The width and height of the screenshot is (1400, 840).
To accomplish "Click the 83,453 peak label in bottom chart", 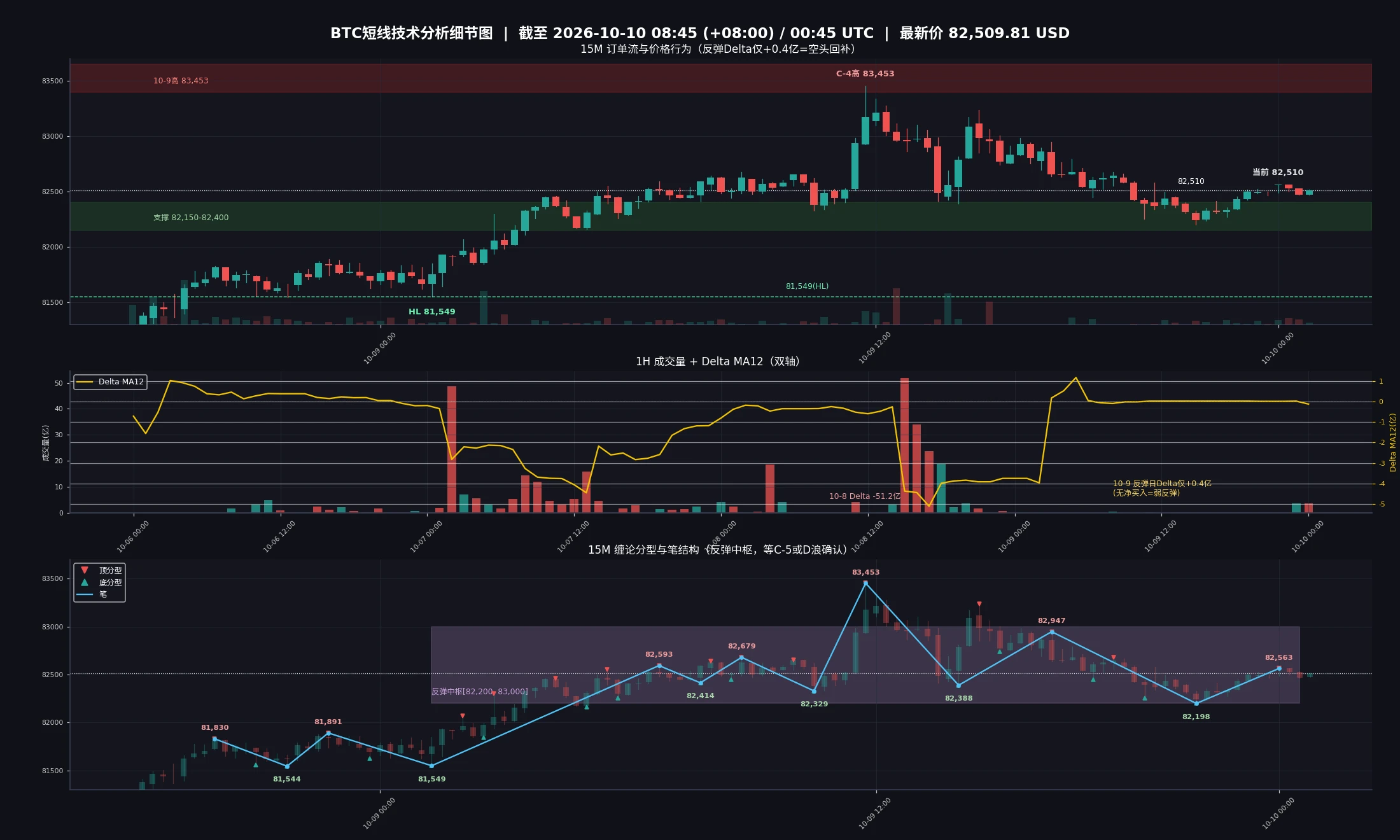I will click(865, 573).
